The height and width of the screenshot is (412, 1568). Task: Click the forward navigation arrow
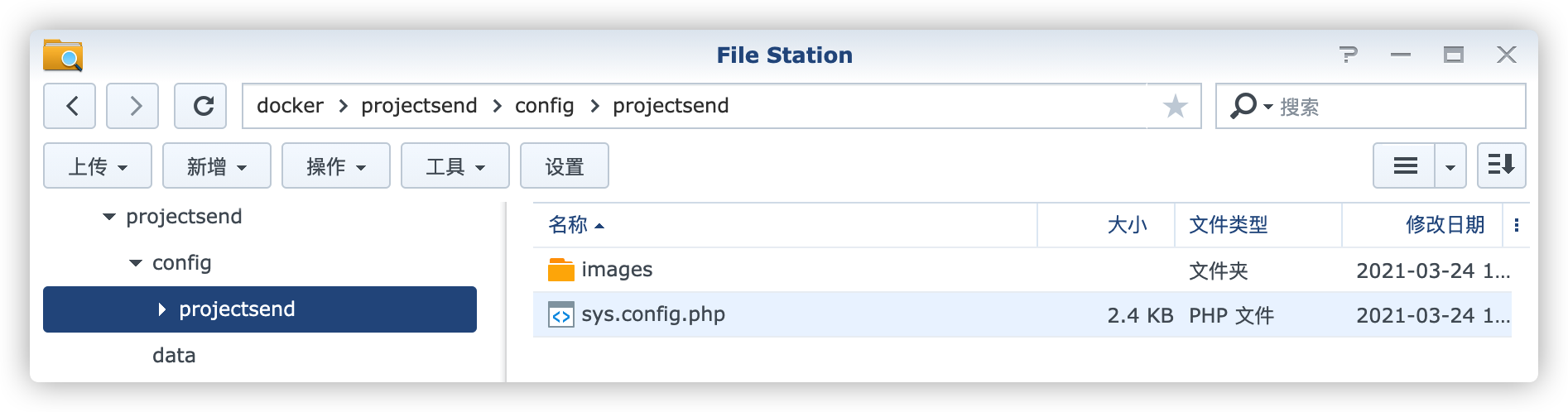(133, 106)
